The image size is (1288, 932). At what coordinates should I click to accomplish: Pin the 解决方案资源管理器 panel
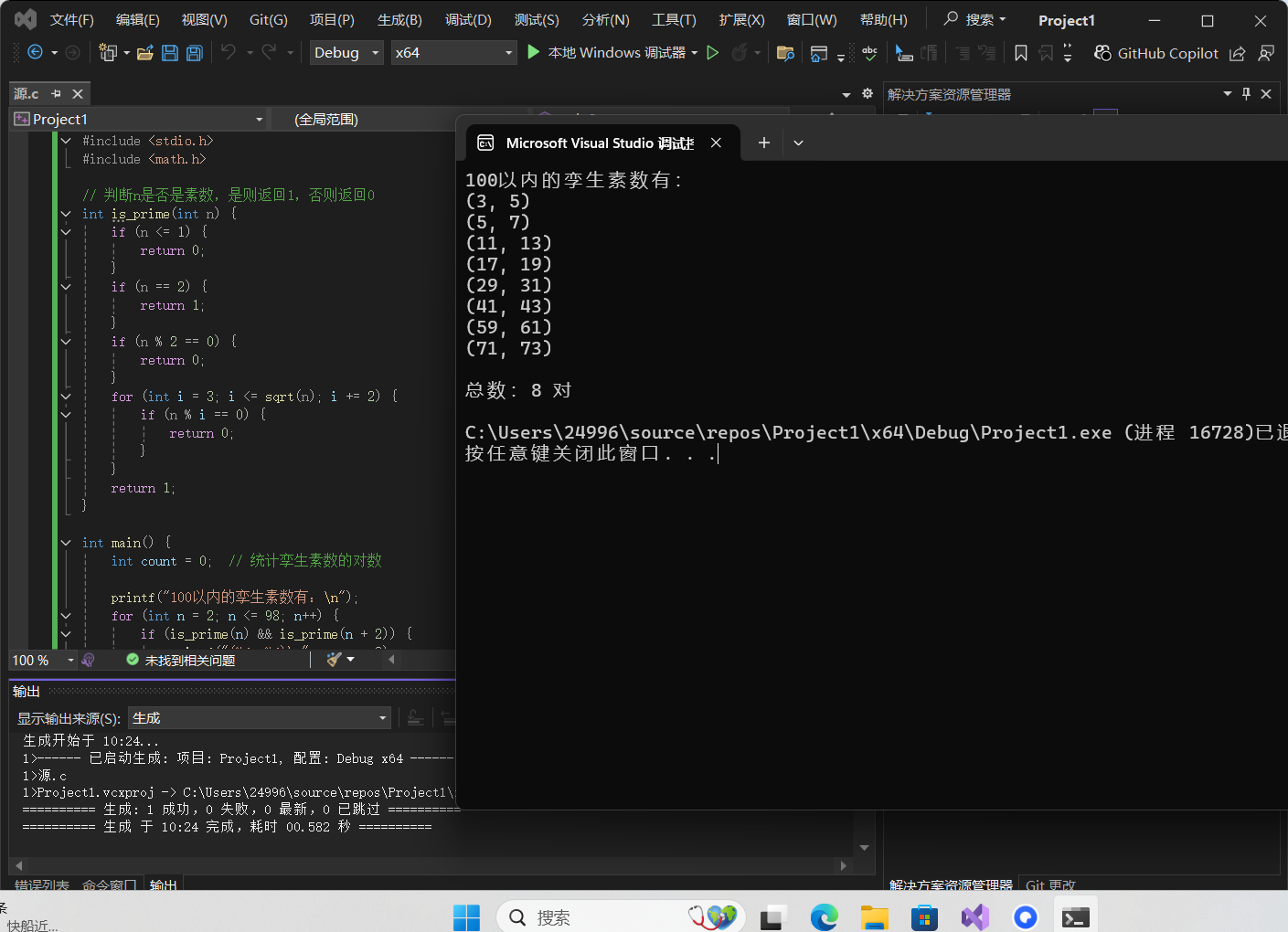[1246, 93]
